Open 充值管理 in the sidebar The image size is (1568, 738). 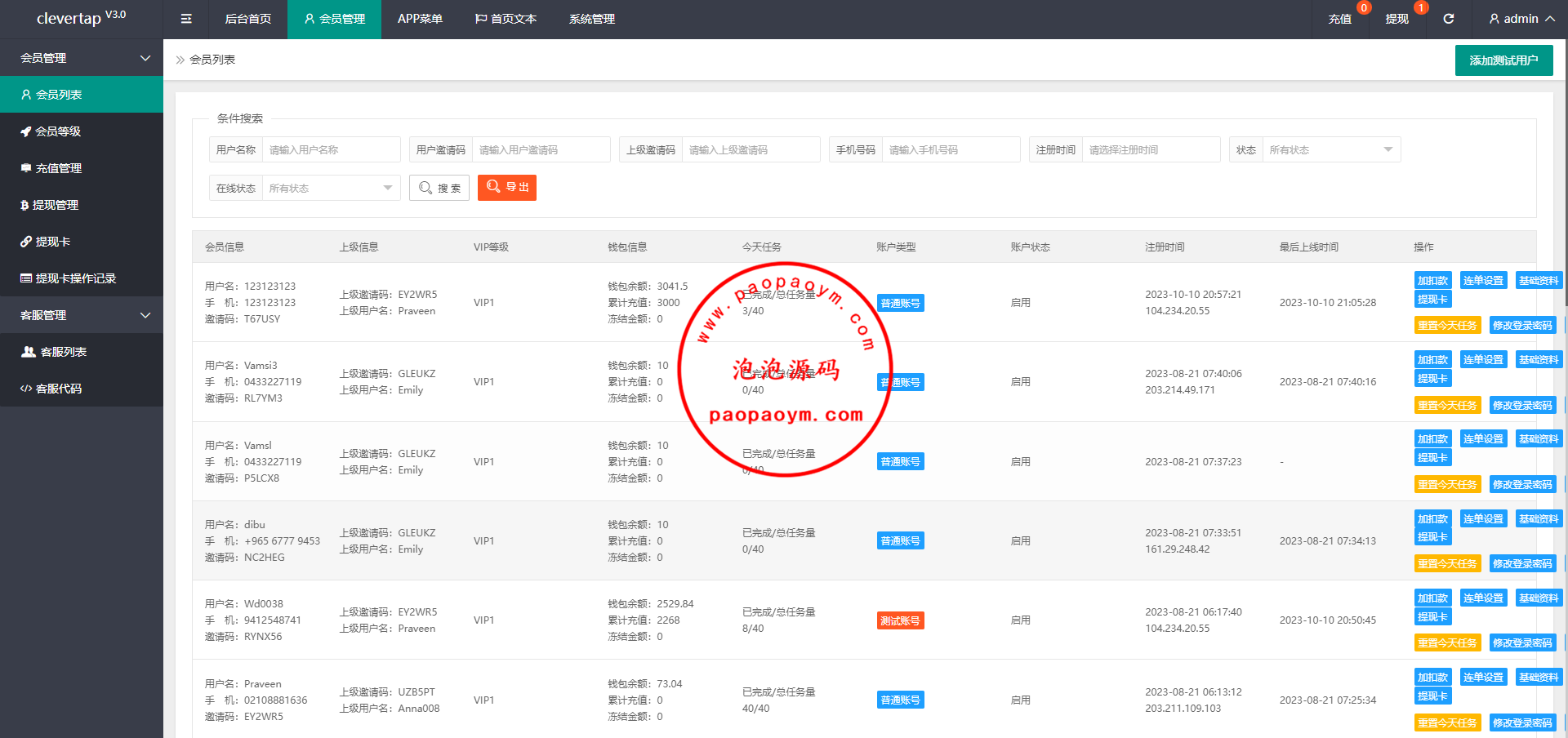(x=58, y=168)
